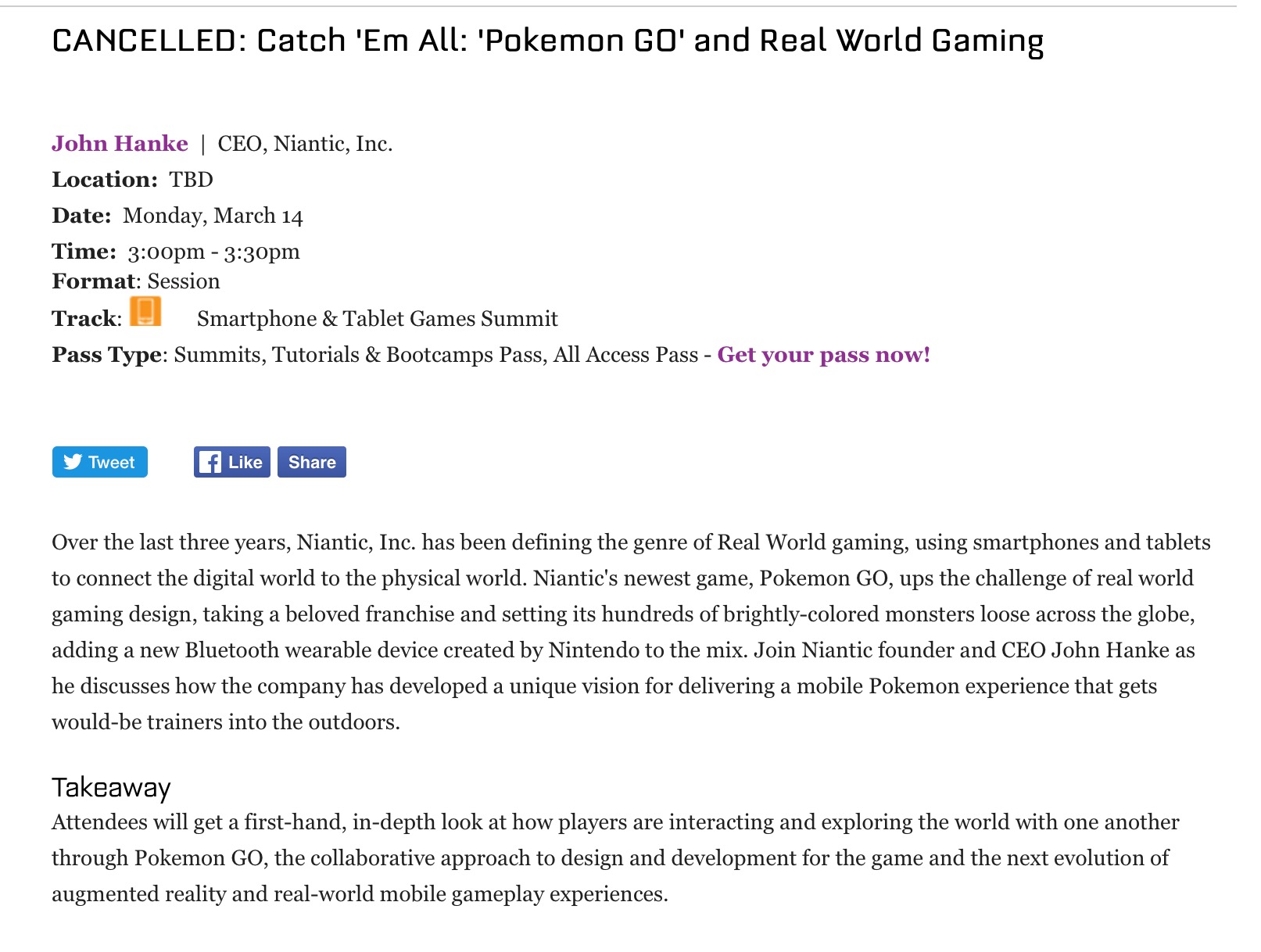This screenshot has width=1261, height=952.
Task: Click the Twitter bird icon
Action: pyautogui.click(x=73, y=462)
